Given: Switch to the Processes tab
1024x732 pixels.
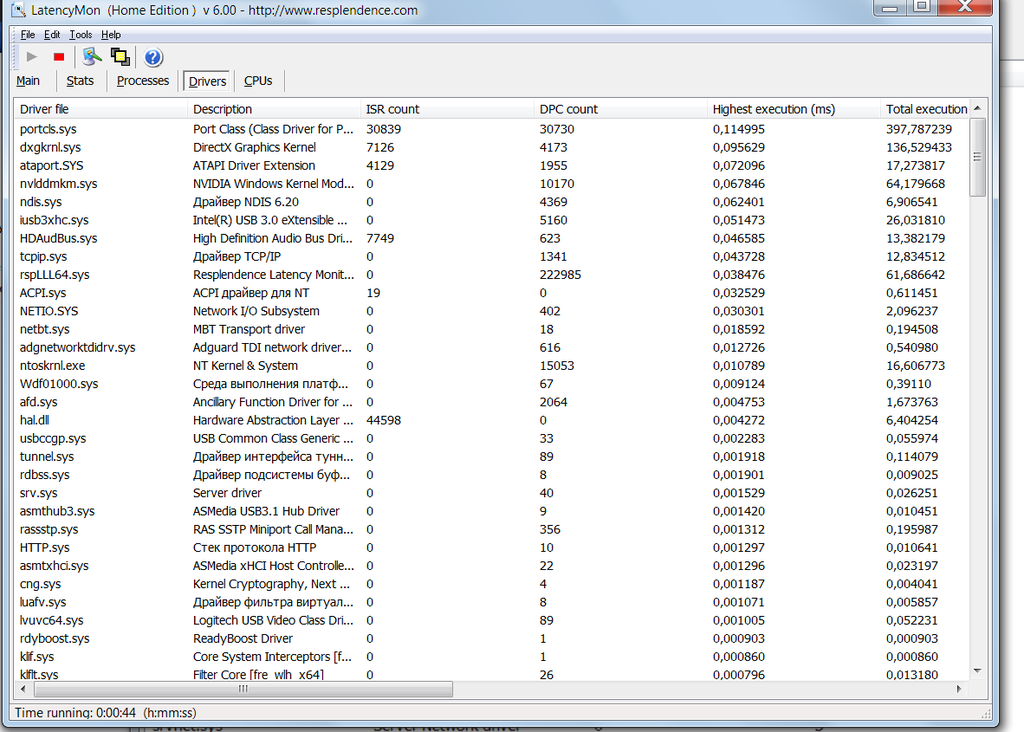Looking at the screenshot, I should pyautogui.click(x=142, y=81).
